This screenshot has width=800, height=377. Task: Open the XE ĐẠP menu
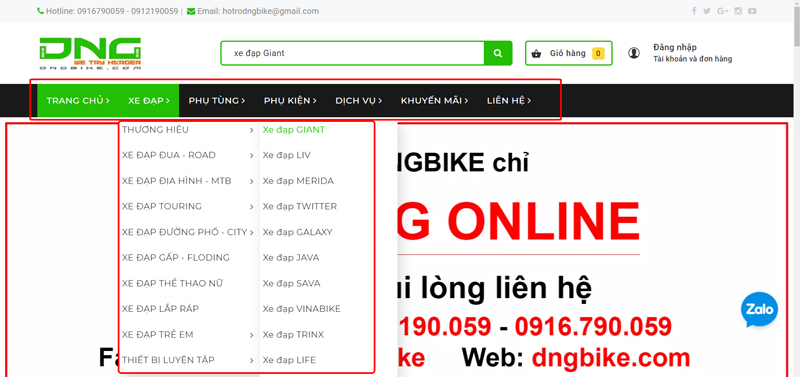pos(149,100)
